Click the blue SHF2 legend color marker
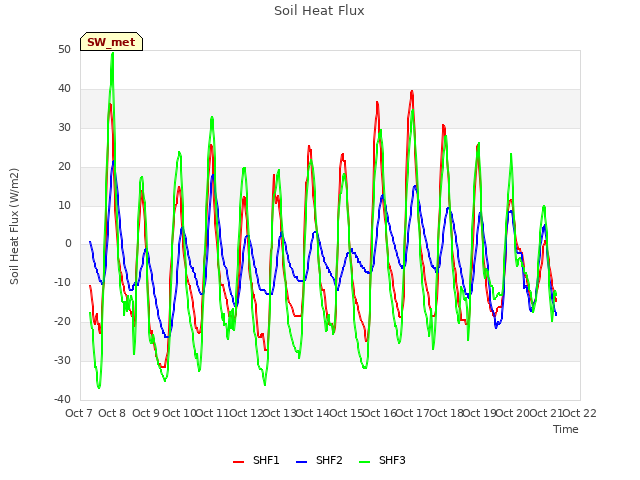This screenshot has width=640, height=480. tap(301, 462)
